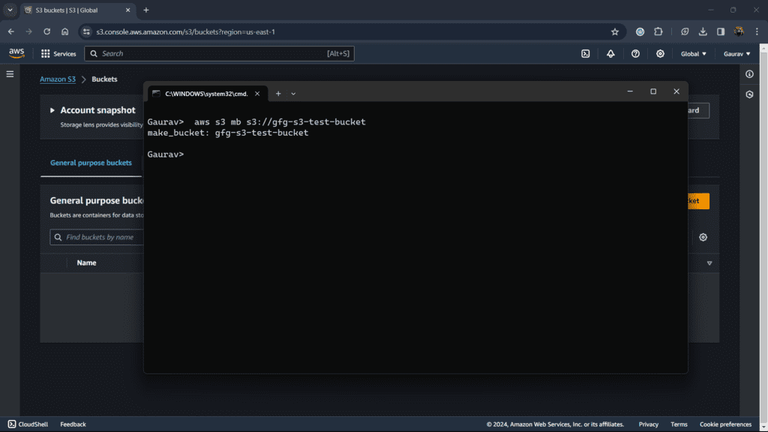Open the Chrome three-dot menu
The height and width of the screenshot is (432, 768).
[x=757, y=31]
